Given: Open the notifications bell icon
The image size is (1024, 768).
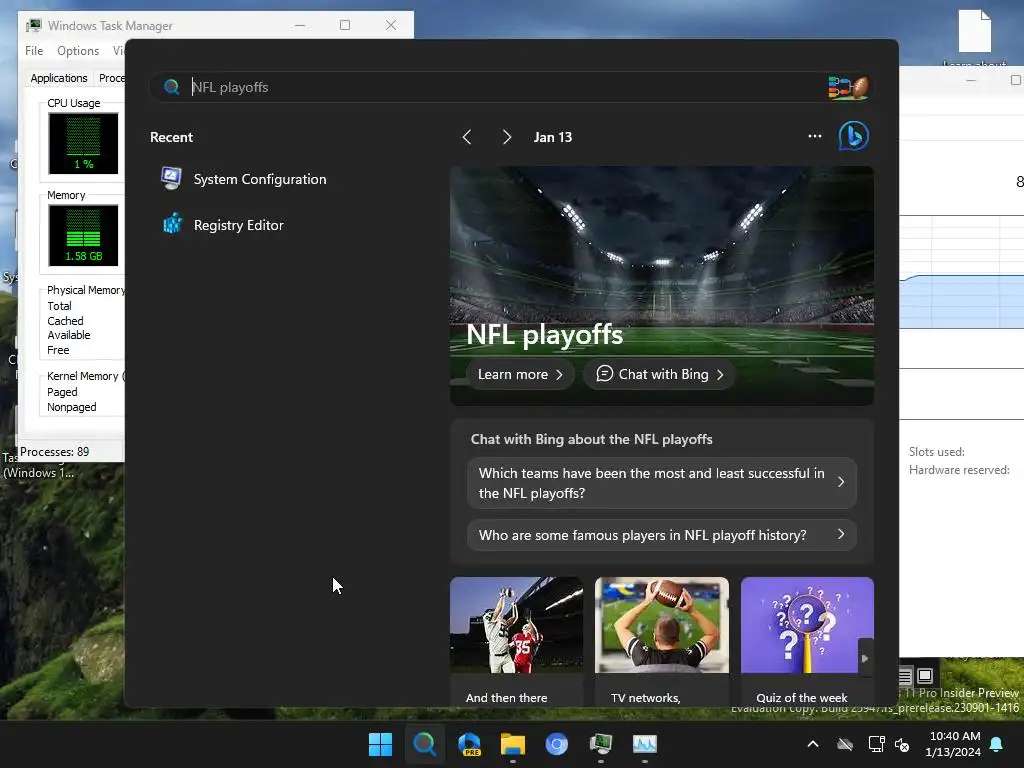Looking at the screenshot, I should click(x=997, y=744).
